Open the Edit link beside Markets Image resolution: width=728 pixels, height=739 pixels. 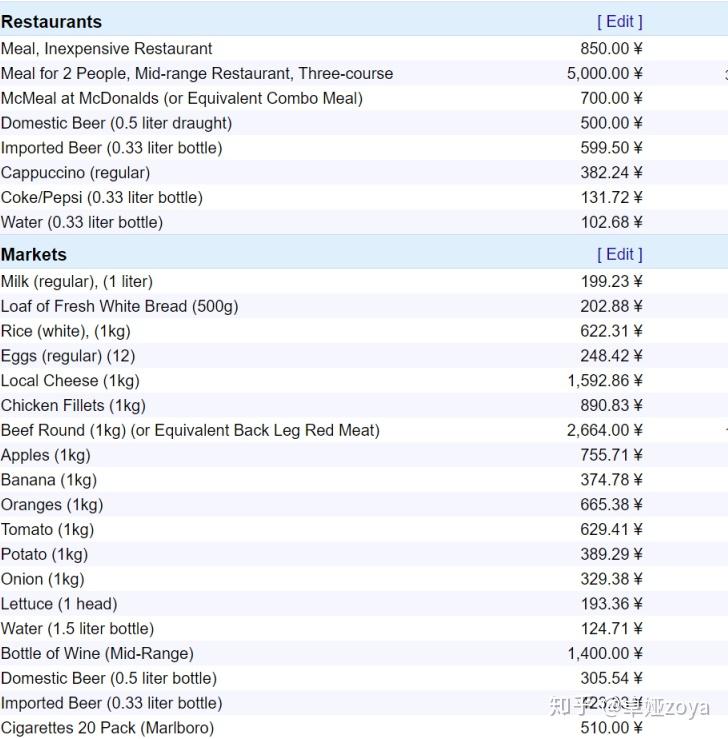[619, 254]
